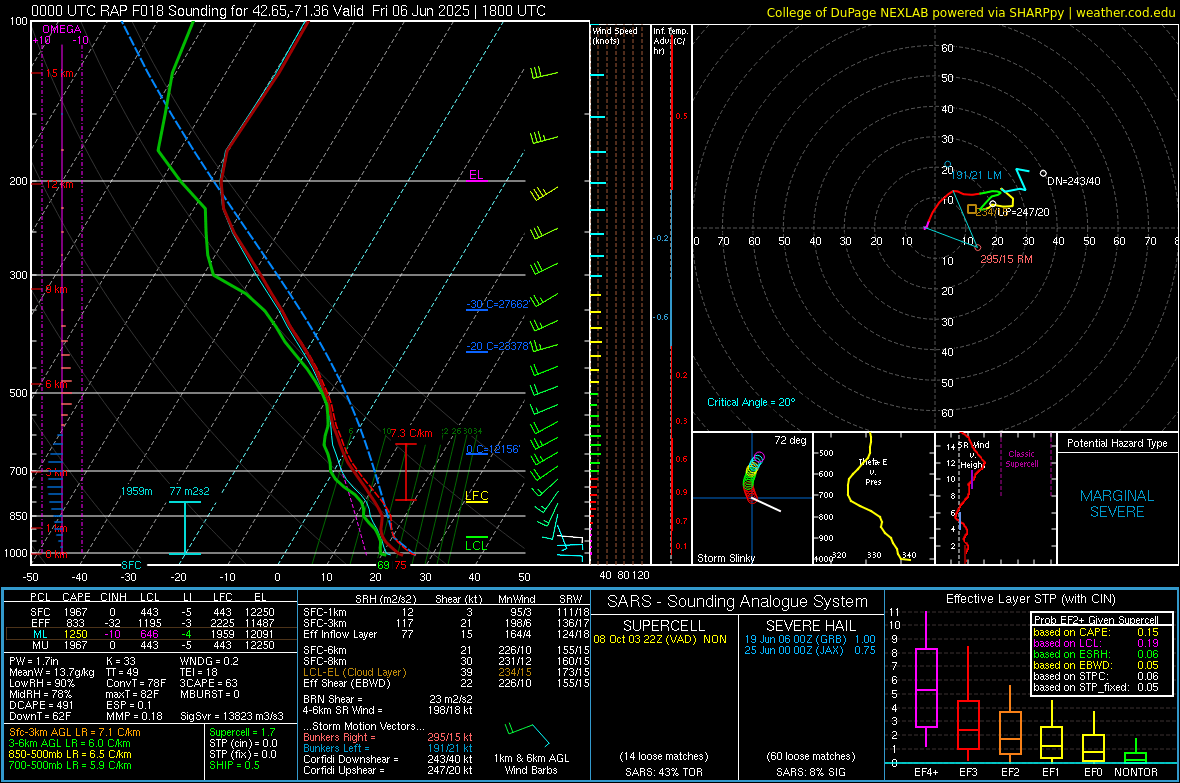The image size is (1180, 783).
Task: Click the magenta EL label on the skew-T
Action: tap(476, 175)
